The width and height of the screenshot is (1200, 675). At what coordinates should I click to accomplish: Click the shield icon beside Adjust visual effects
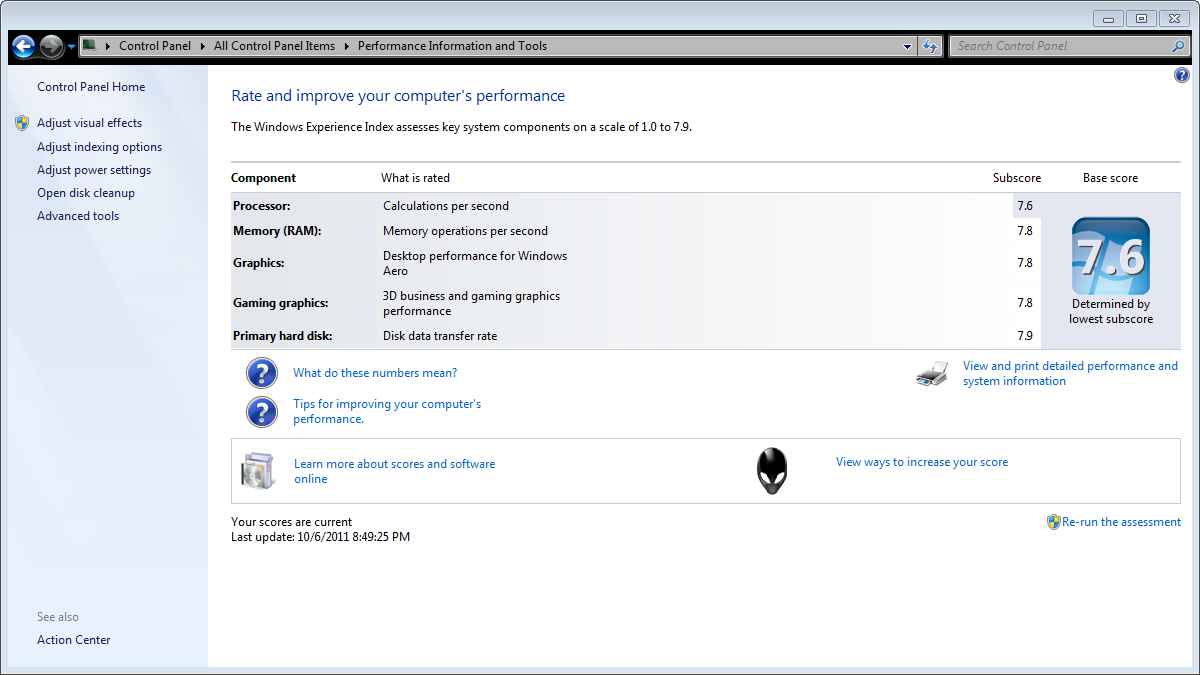[22, 123]
